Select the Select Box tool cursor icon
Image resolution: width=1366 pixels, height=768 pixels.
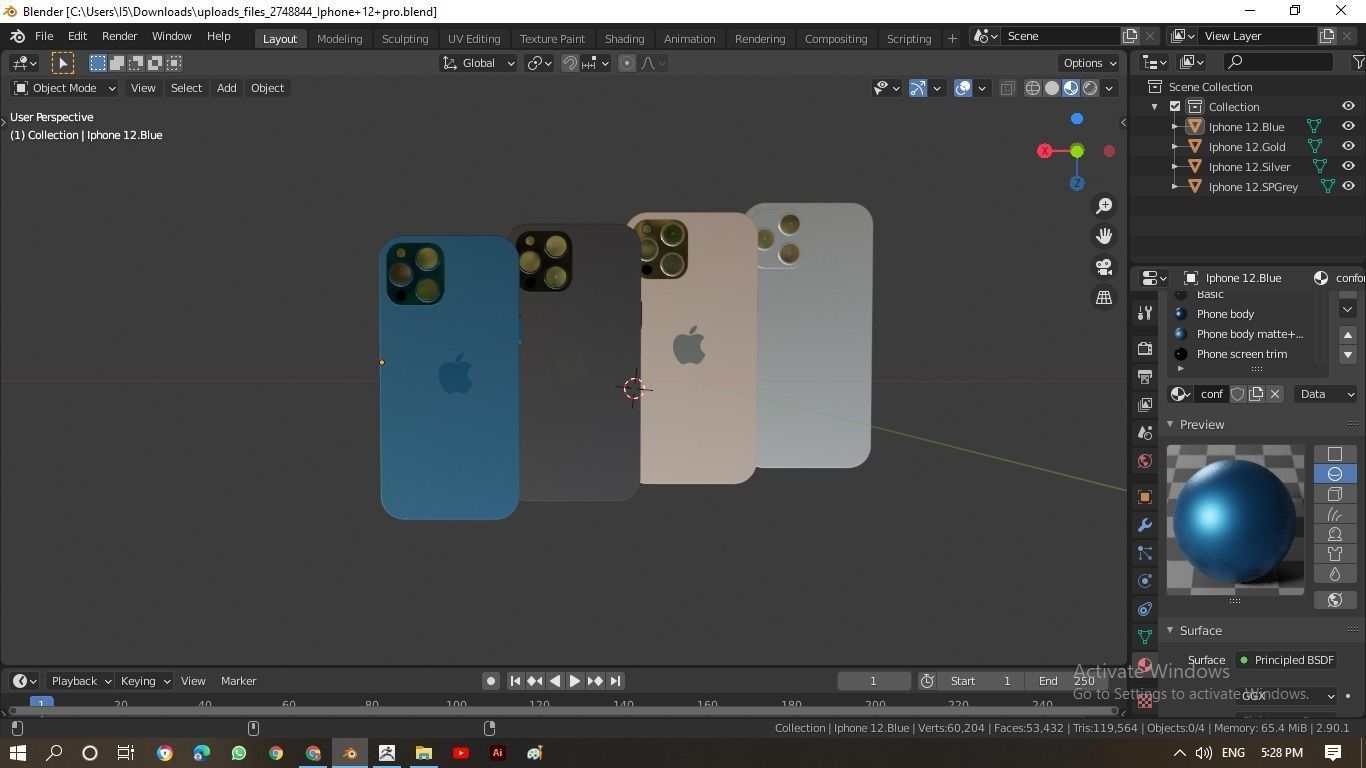(62, 63)
